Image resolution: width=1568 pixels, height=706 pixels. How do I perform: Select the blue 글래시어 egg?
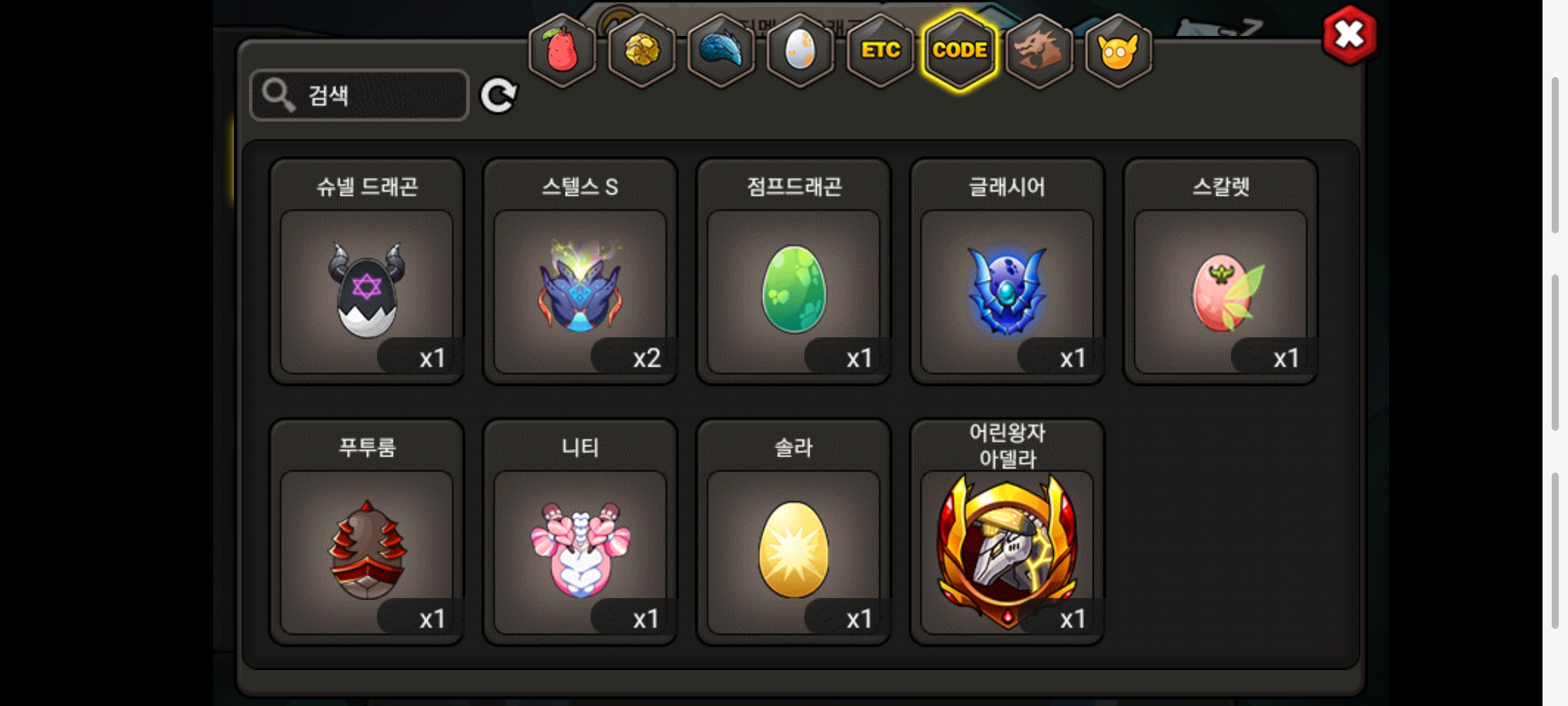click(x=1007, y=271)
